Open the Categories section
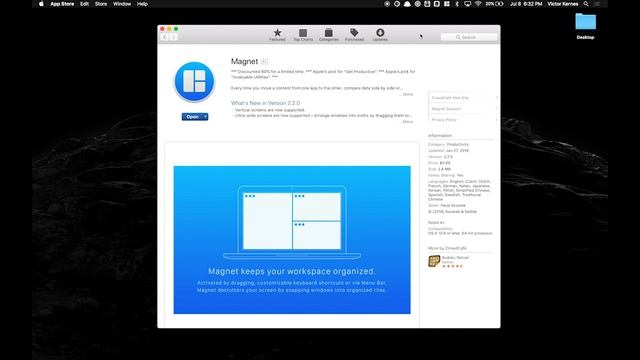640x360 pixels. click(329, 35)
